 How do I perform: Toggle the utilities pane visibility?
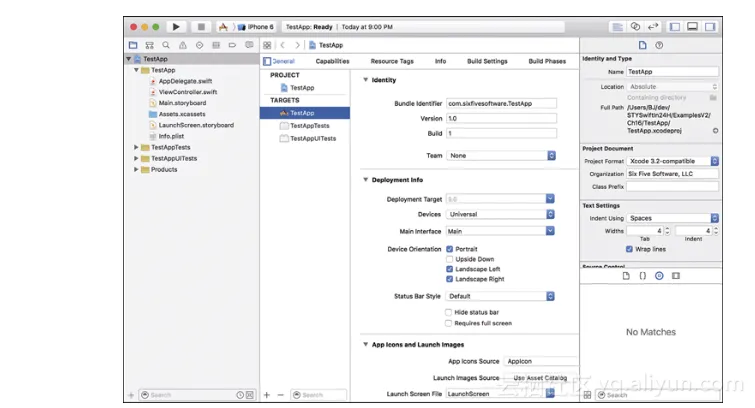click(x=710, y=27)
